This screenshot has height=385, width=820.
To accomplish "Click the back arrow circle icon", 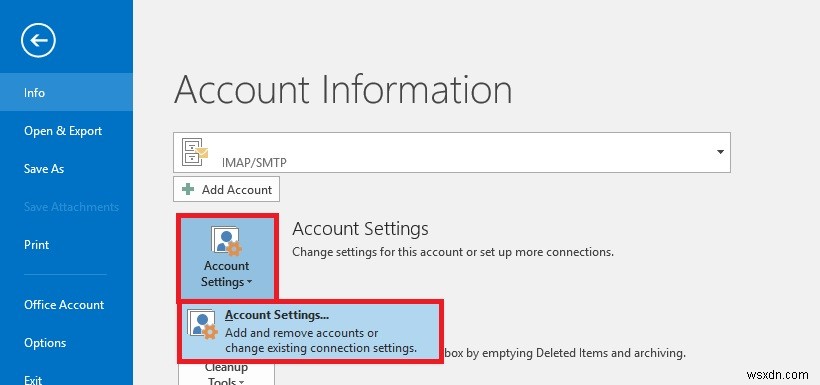I will tap(38, 40).
